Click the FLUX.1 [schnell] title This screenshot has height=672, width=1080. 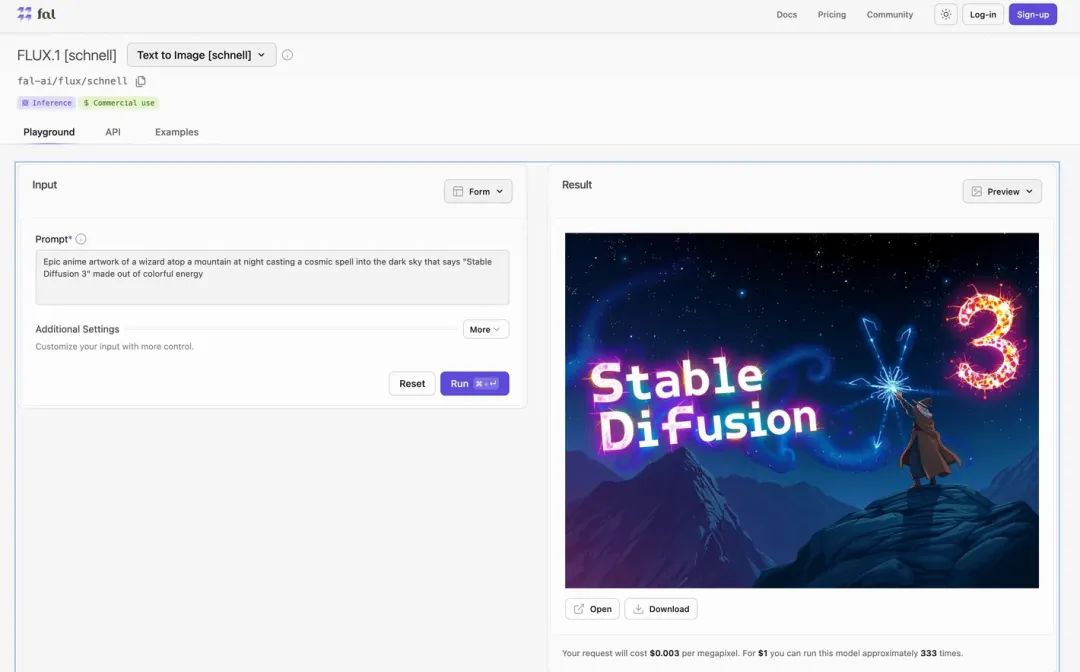tap(67, 55)
